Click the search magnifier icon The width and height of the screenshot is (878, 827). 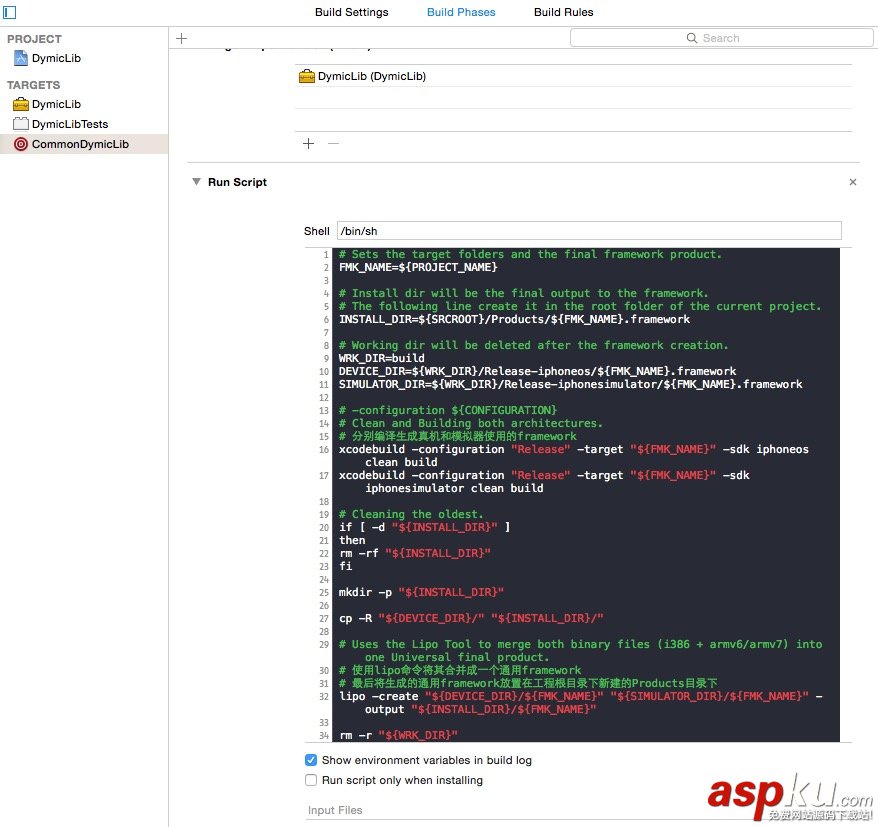[x=691, y=37]
